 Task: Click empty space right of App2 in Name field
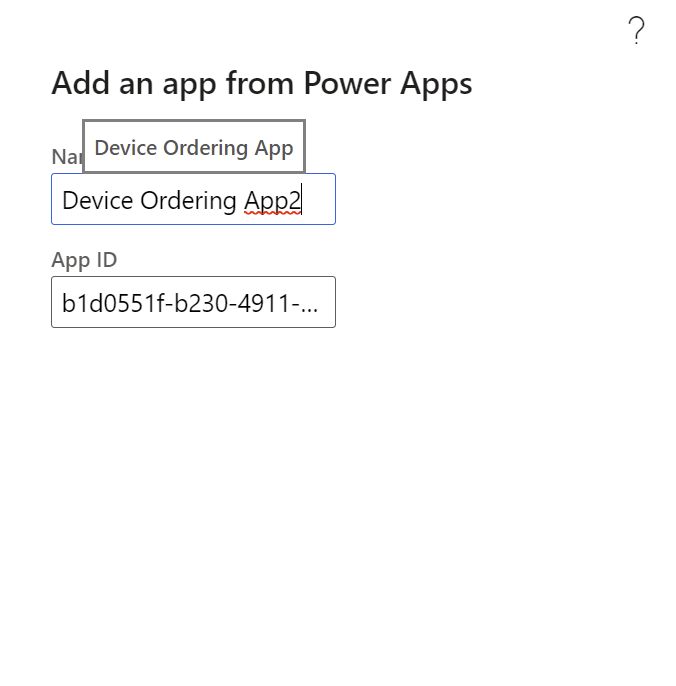[x=319, y=200]
